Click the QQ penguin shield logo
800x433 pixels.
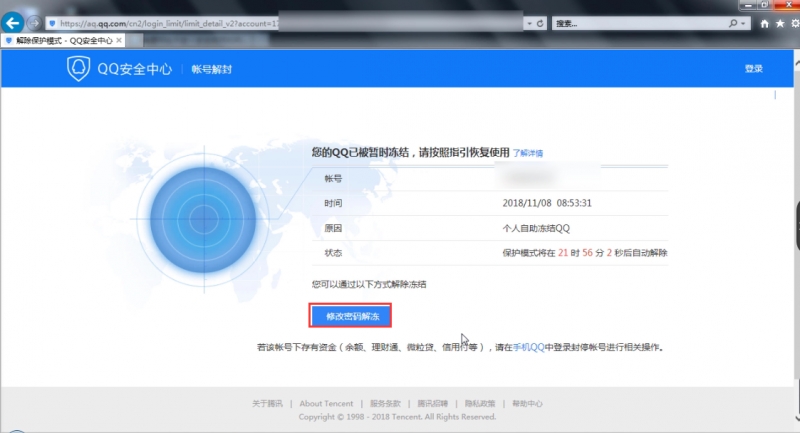tap(78, 68)
